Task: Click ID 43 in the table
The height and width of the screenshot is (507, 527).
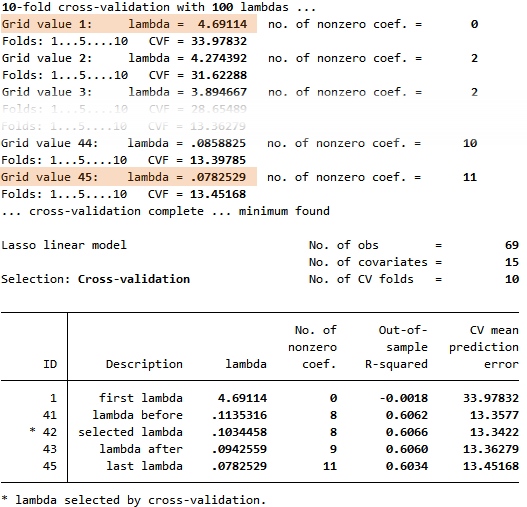Action: pos(50,449)
